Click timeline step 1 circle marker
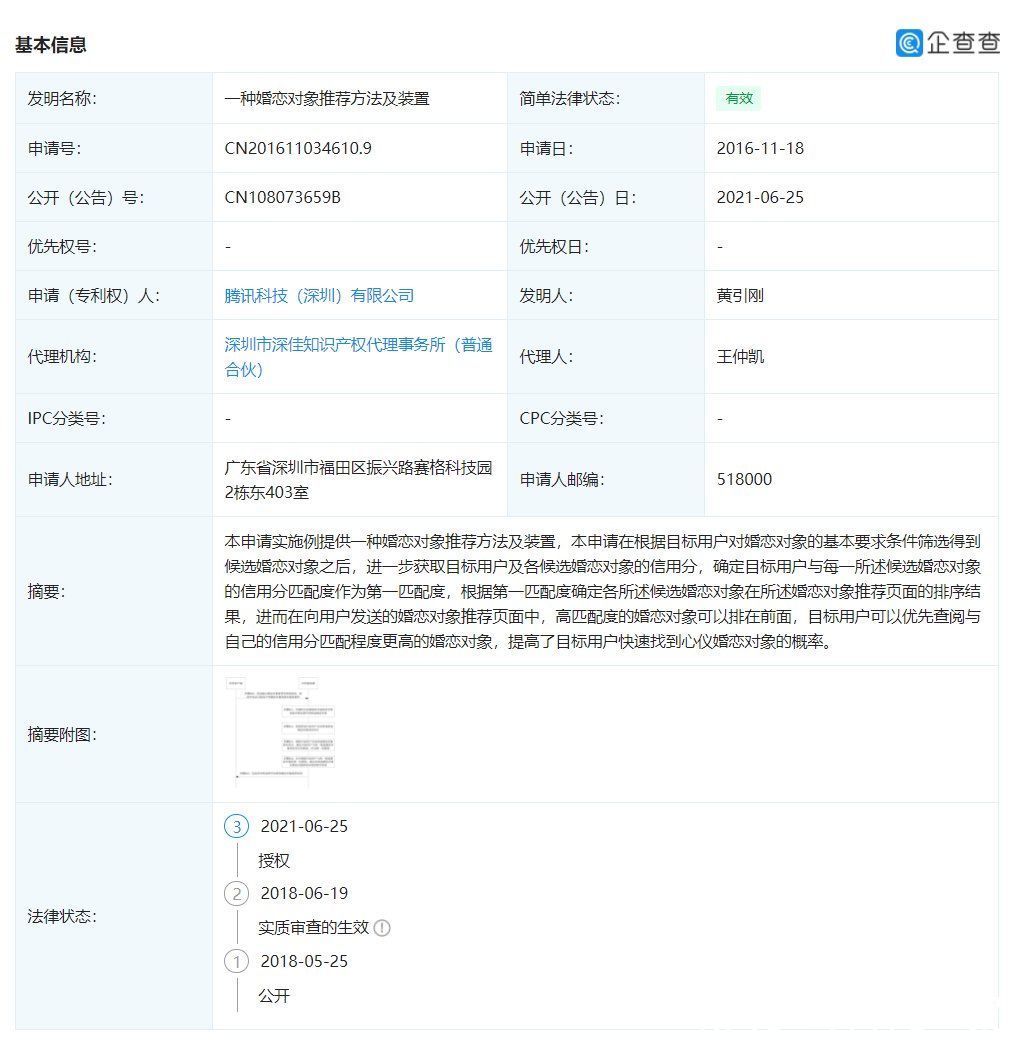Viewport: 1013px width, 1046px height. (237, 961)
